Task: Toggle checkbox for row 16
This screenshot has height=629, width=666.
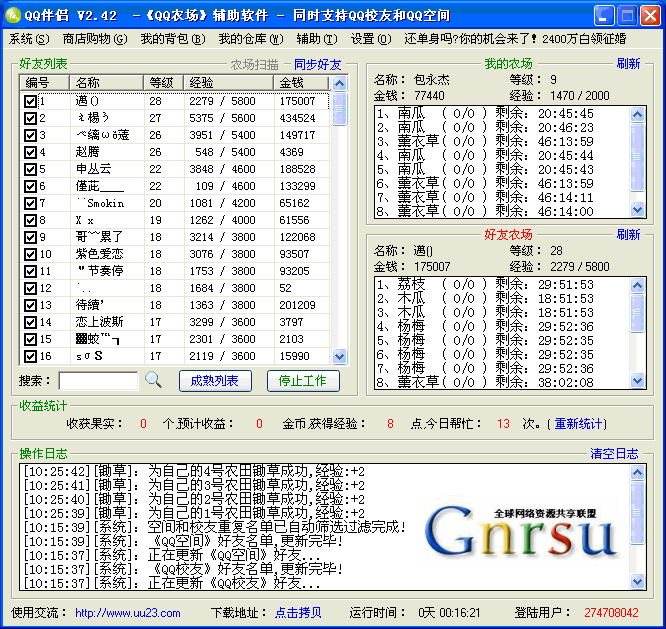Action: pyautogui.click(x=30, y=356)
